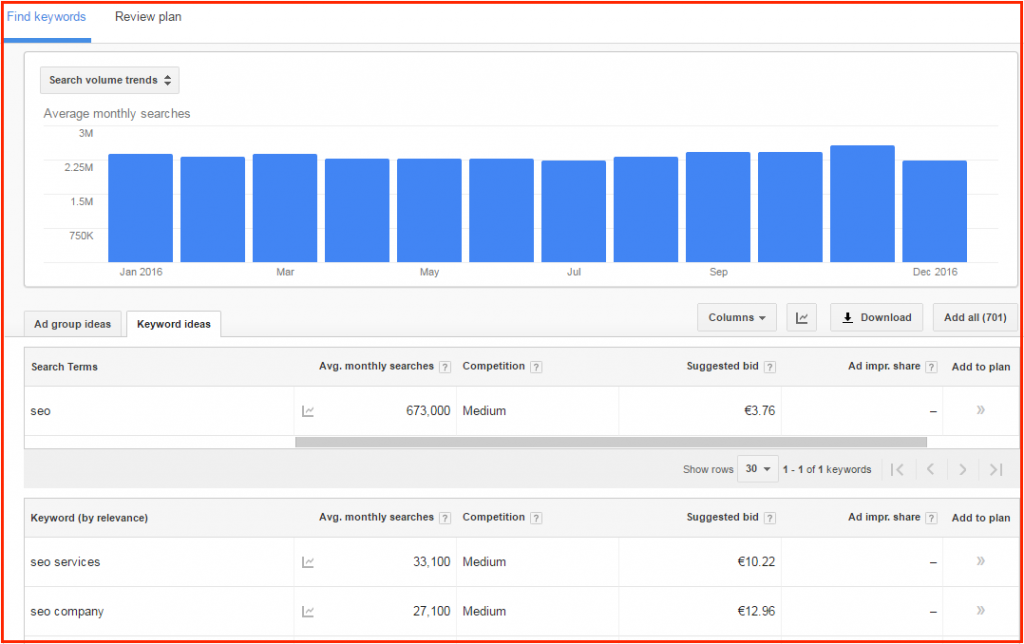Image resolution: width=1024 pixels, height=644 pixels.
Task: Open trend chart icon for seo services
Action: [x=308, y=562]
